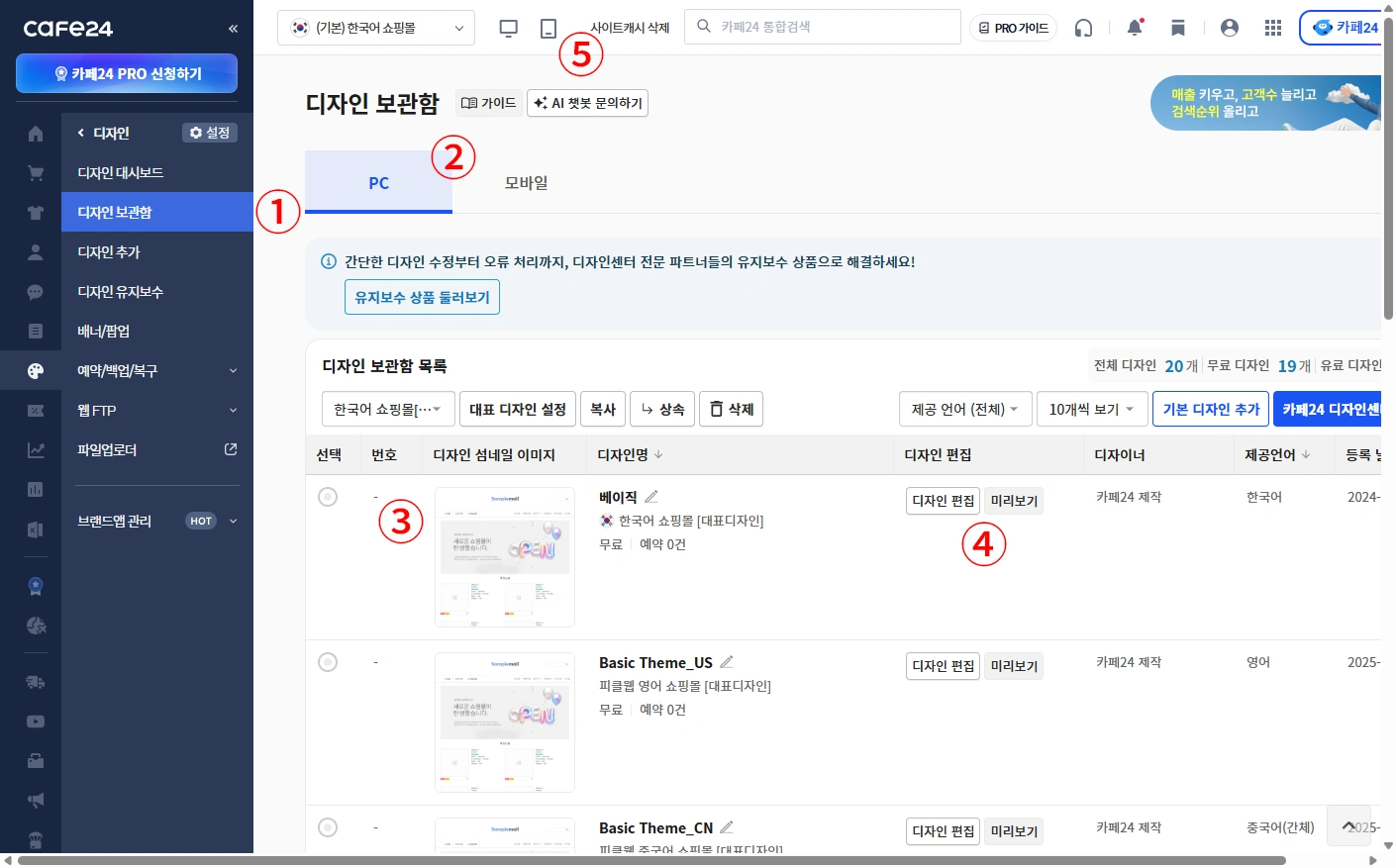Viewport: 1396px width, 868px height.
Task: Open the headset customer support icon
Action: click(1084, 28)
